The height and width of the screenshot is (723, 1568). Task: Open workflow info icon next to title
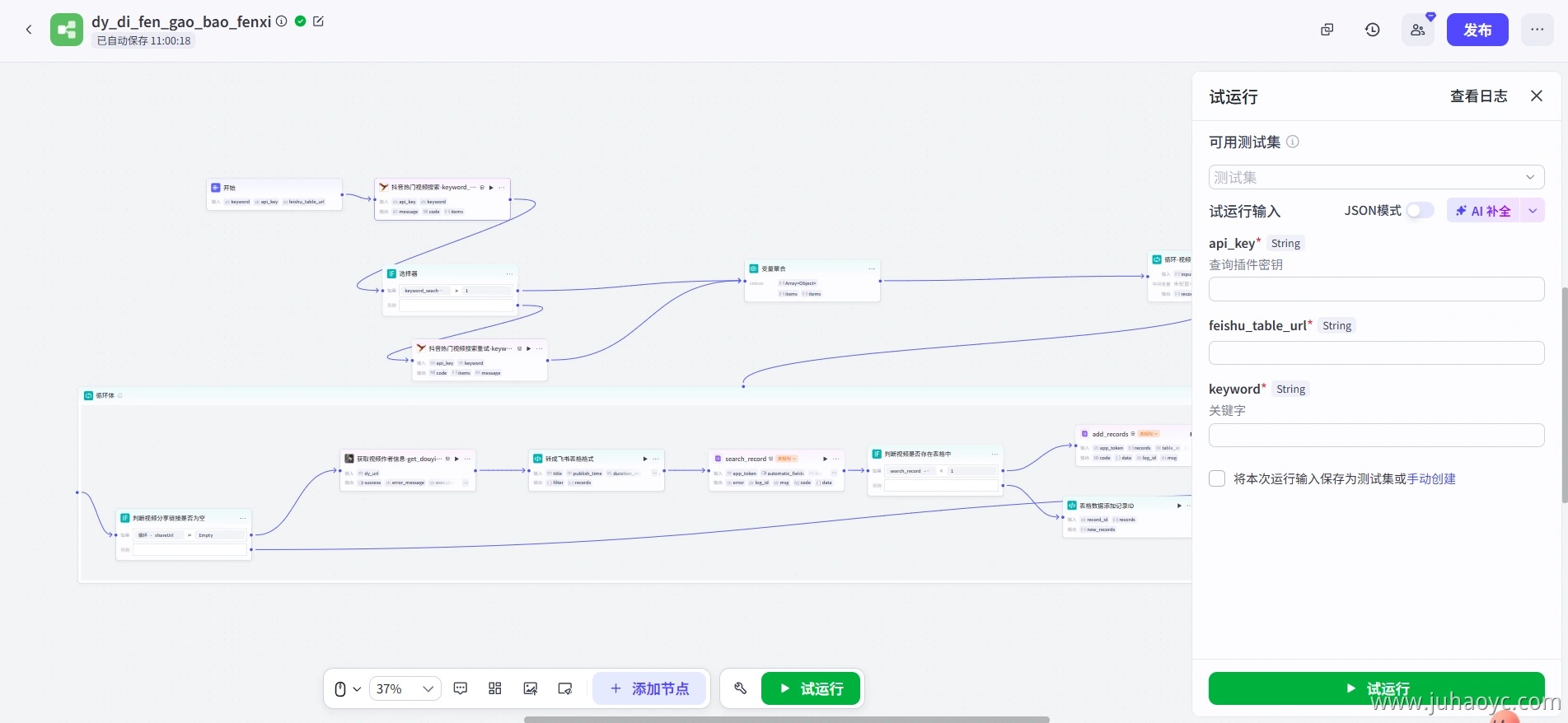click(282, 21)
